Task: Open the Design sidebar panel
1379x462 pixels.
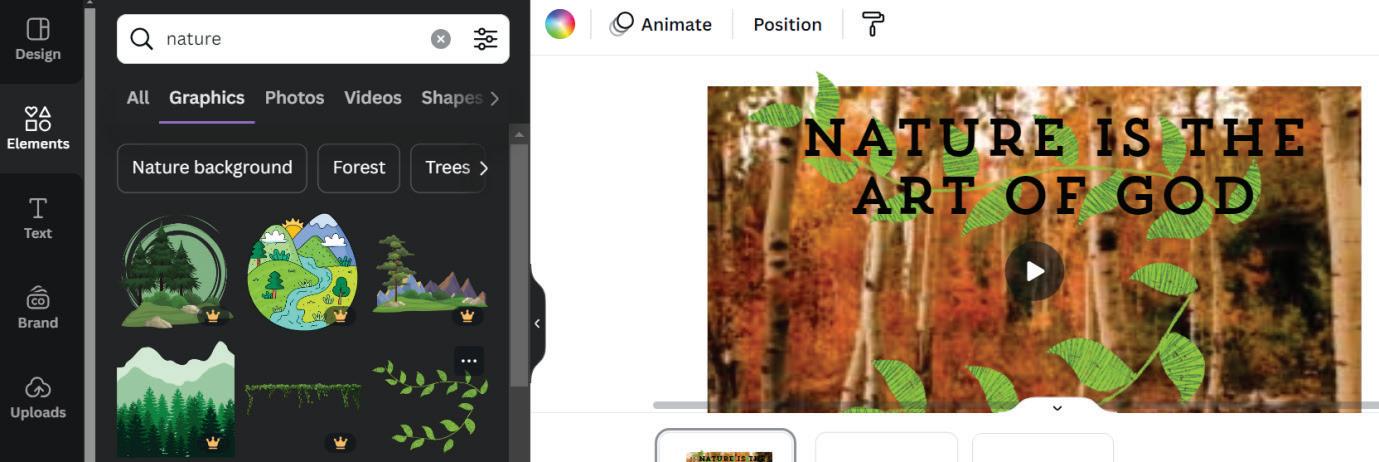Action: pyautogui.click(x=37, y=40)
